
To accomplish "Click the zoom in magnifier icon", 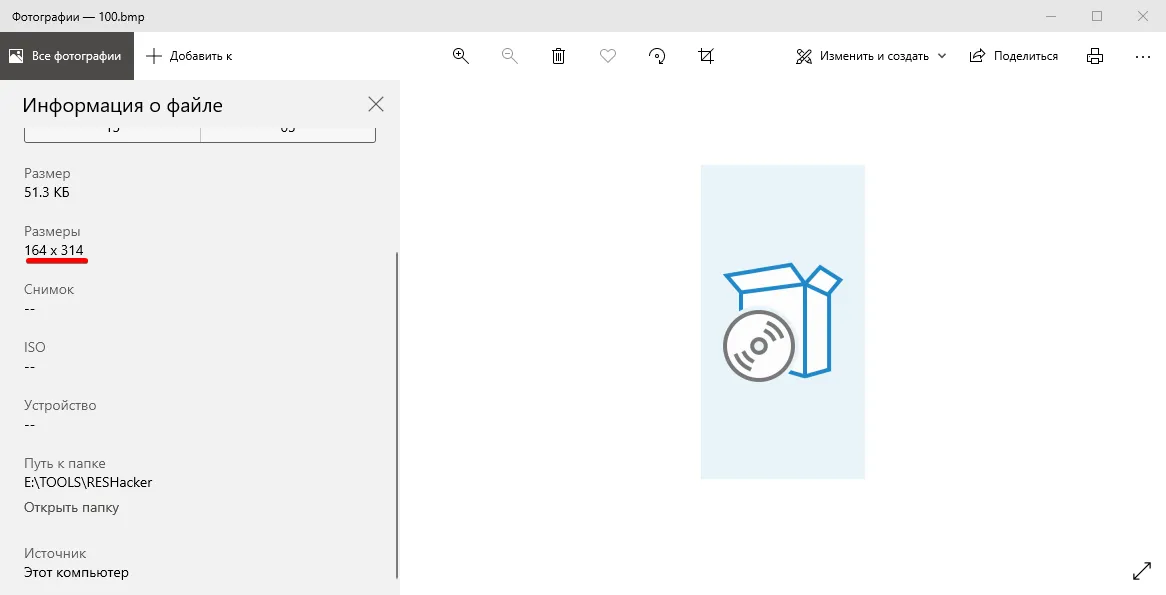I will (x=461, y=56).
